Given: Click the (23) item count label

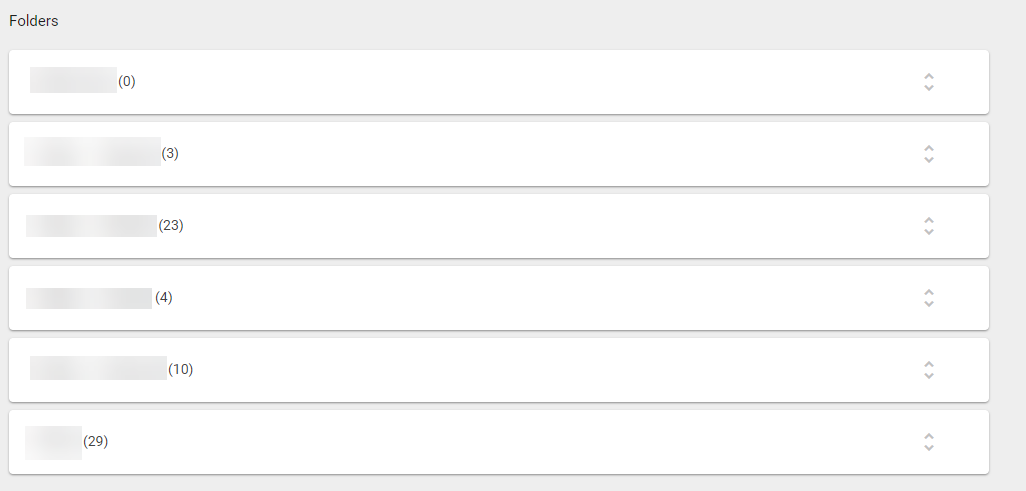Looking at the screenshot, I should (x=171, y=226).
